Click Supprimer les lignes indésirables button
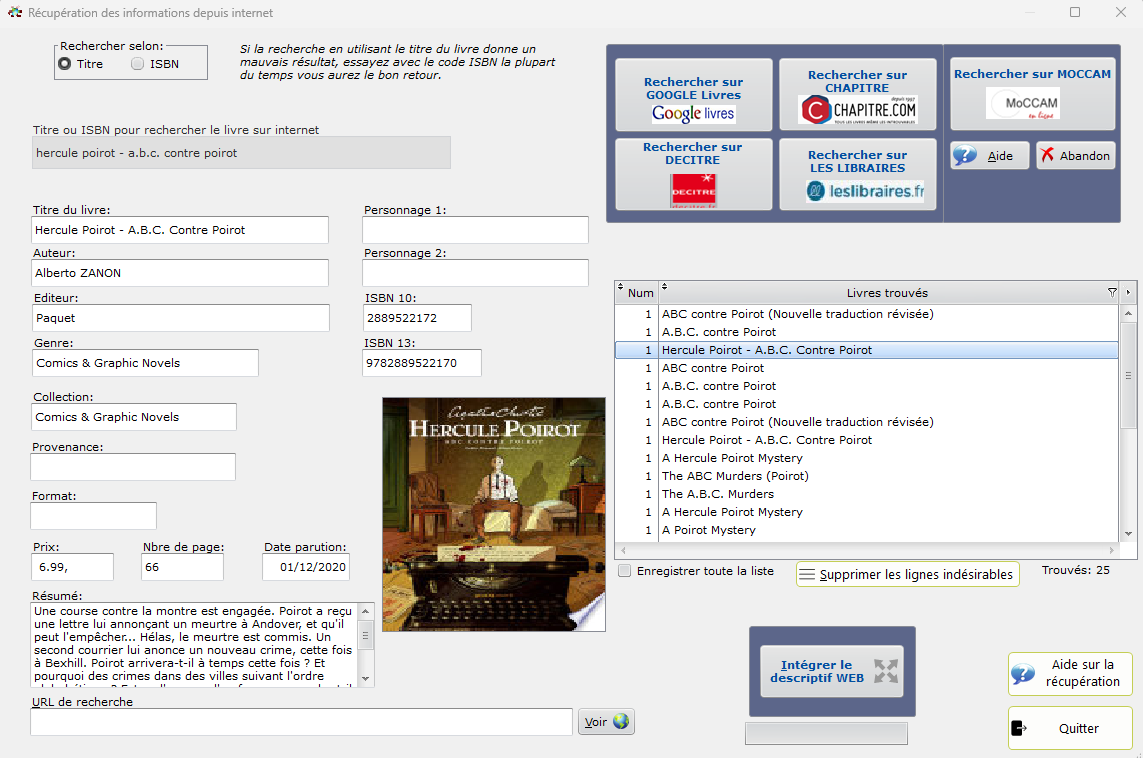1143x758 pixels. (908, 574)
